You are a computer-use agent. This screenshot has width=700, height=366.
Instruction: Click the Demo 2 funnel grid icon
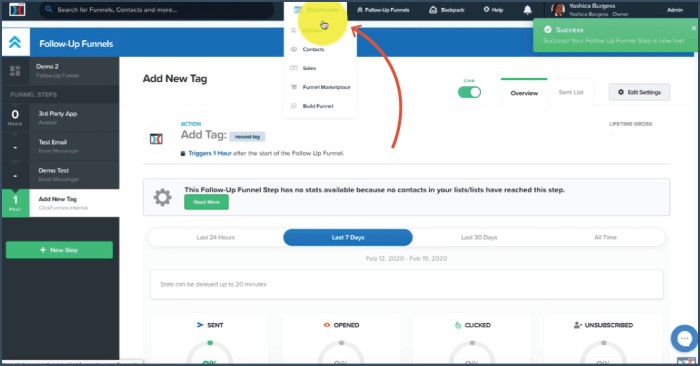tap(15, 71)
